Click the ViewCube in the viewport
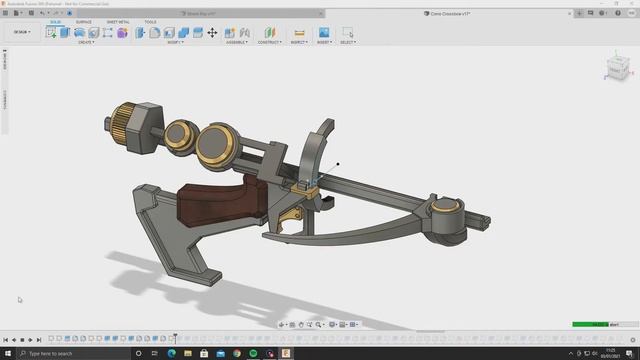 pos(618,68)
